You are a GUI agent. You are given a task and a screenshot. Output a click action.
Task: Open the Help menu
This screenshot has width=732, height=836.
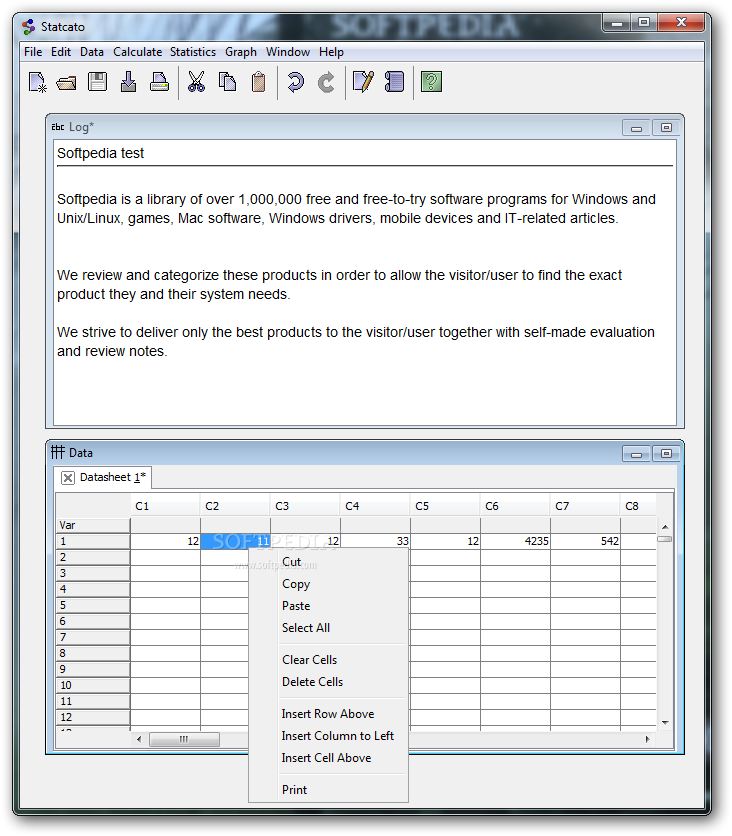click(331, 52)
